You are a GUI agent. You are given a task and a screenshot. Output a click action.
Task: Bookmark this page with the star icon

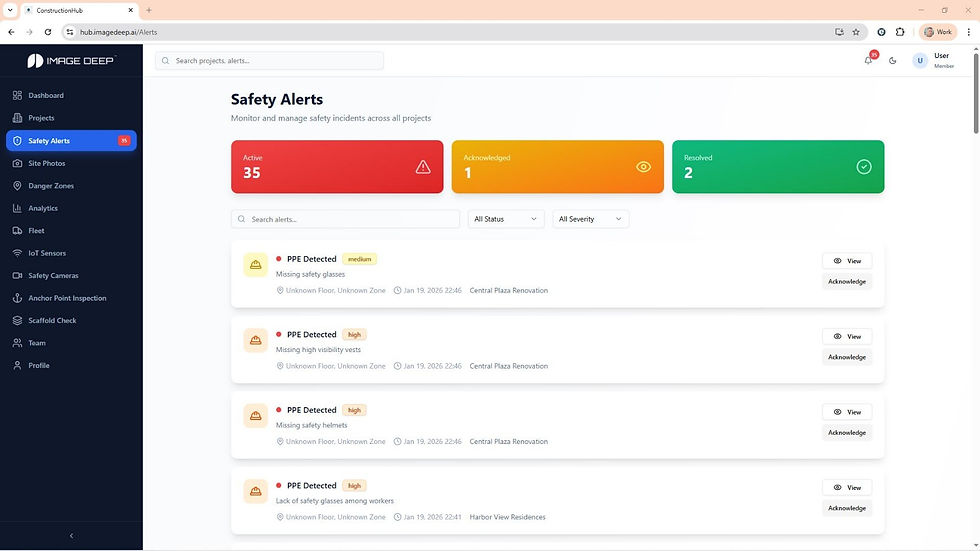click(x=856, y=32)
